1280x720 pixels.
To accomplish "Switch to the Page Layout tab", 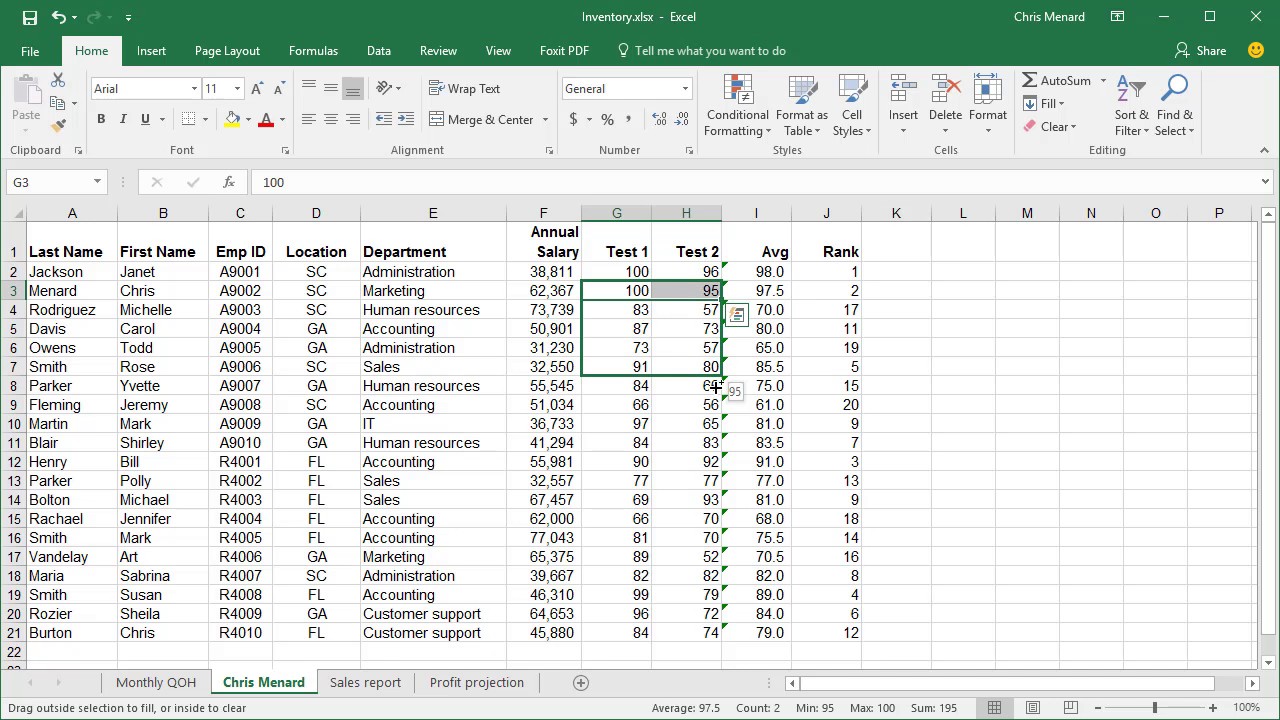I will coord(227,51).
